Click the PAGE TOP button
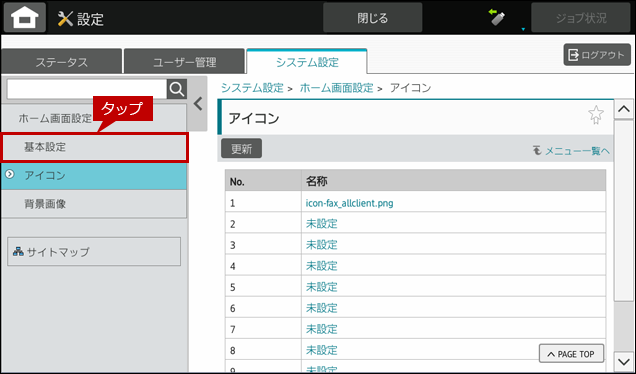This screenshot has height=374, width=636. (571, 354)
